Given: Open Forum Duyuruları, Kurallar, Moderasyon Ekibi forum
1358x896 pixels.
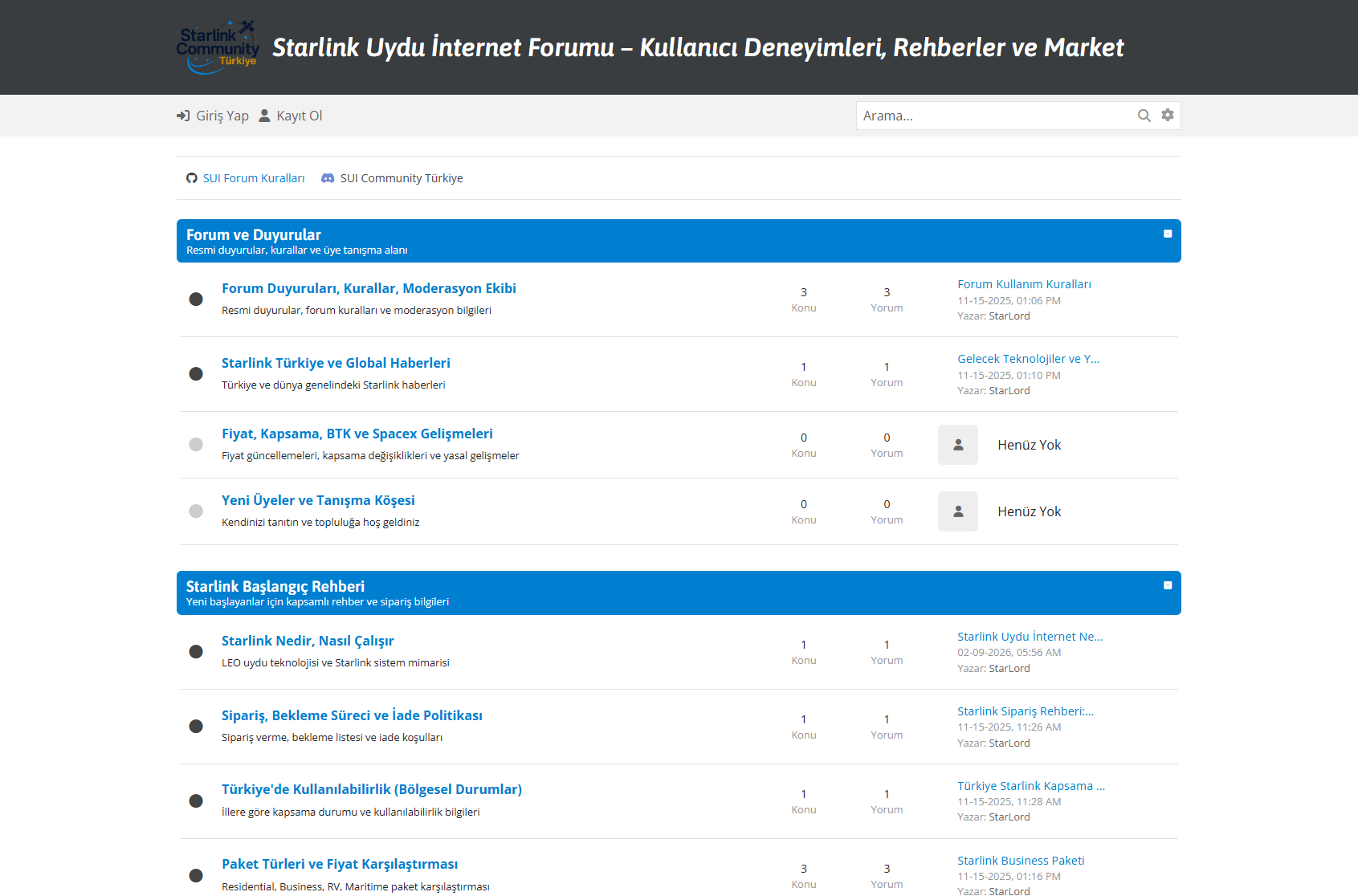Looking at the screenshot, I should click(369, 288).
